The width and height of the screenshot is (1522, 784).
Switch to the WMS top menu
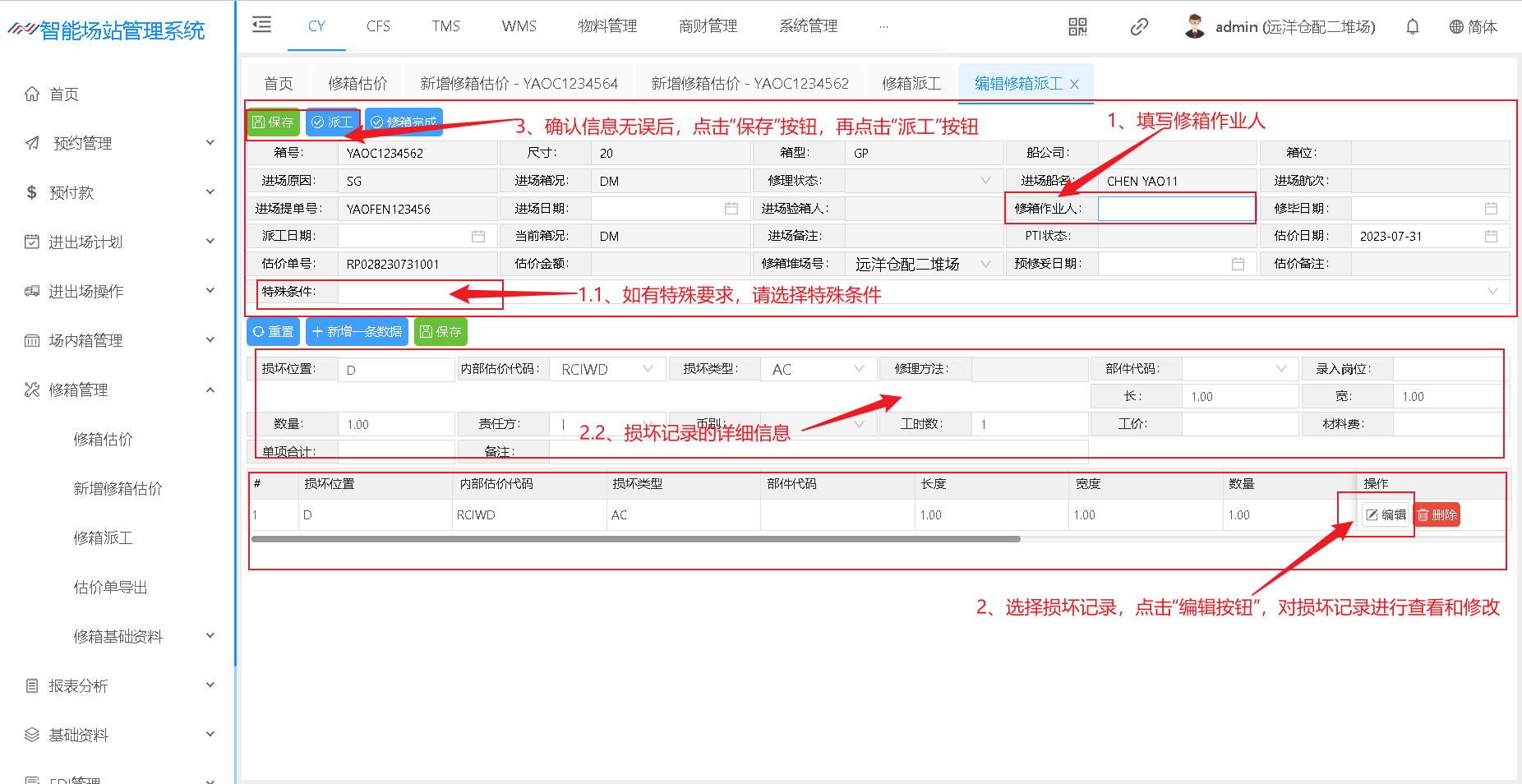coord(519,26)
